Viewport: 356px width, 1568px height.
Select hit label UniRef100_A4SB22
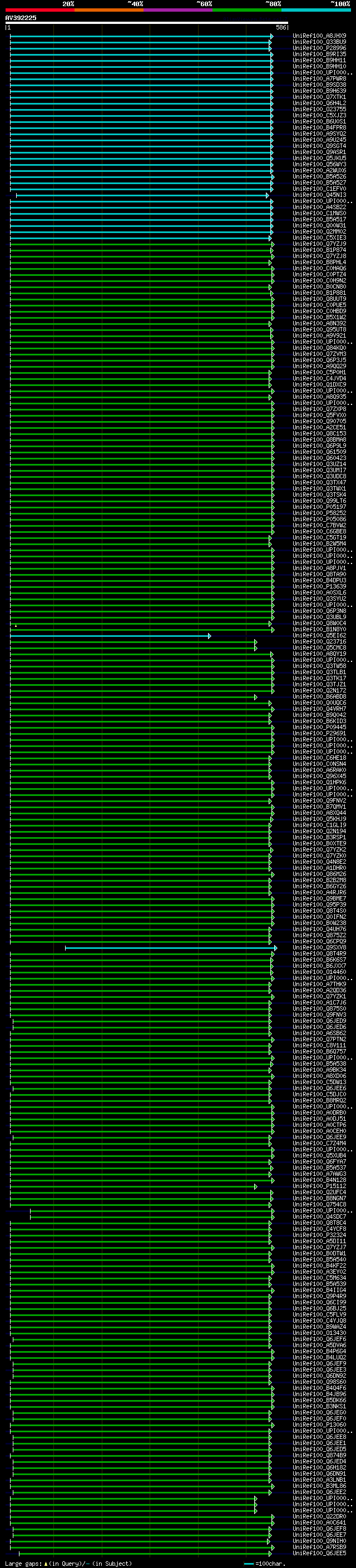pyautogui.click(x=319, y=207)
